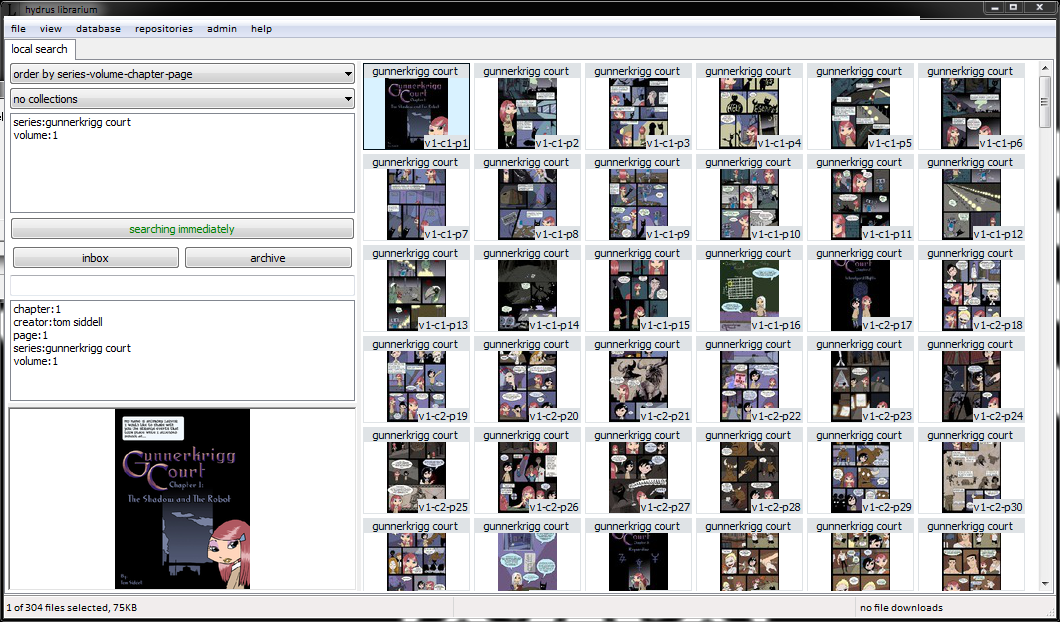Screen dimensions: 1060x622
Task: Select thumbnail v1-c1-p1
Action: [x=416, y=107]
